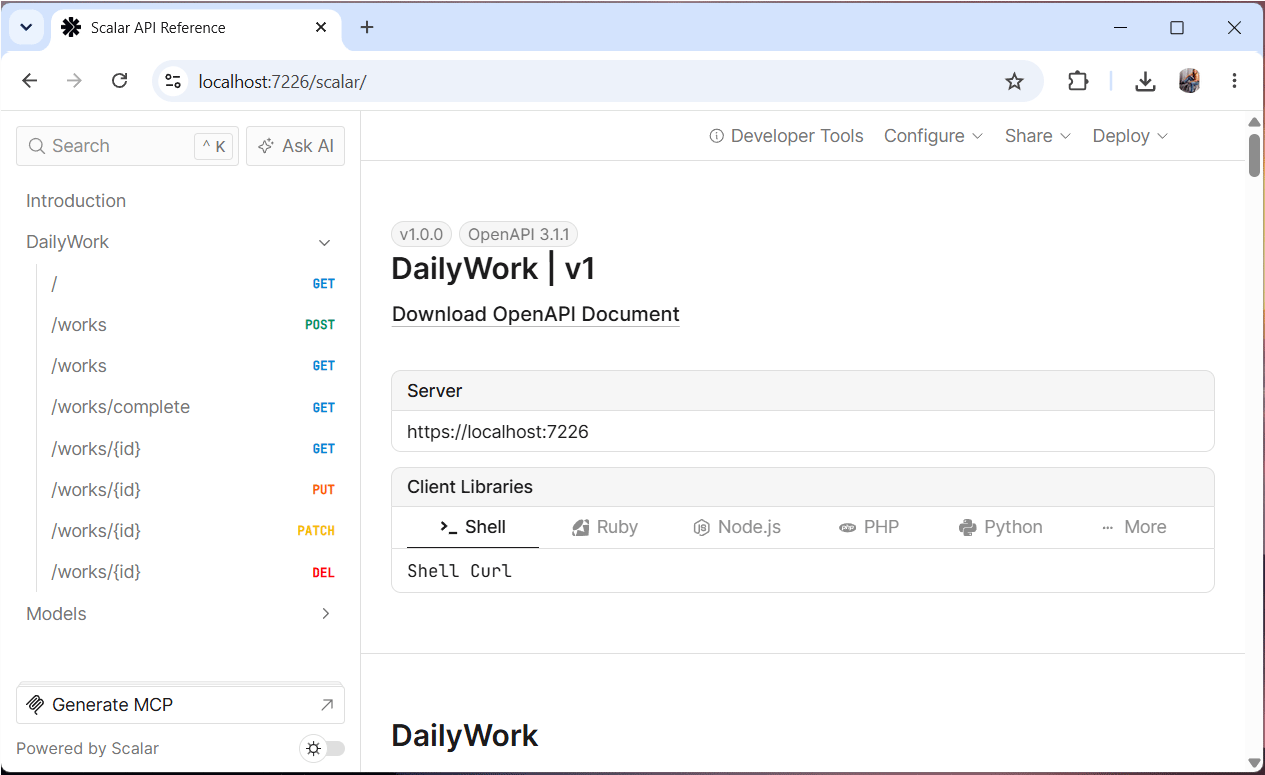Toggle the light/dark mode switch
The image size is (1265, 775).
point(323,748)
